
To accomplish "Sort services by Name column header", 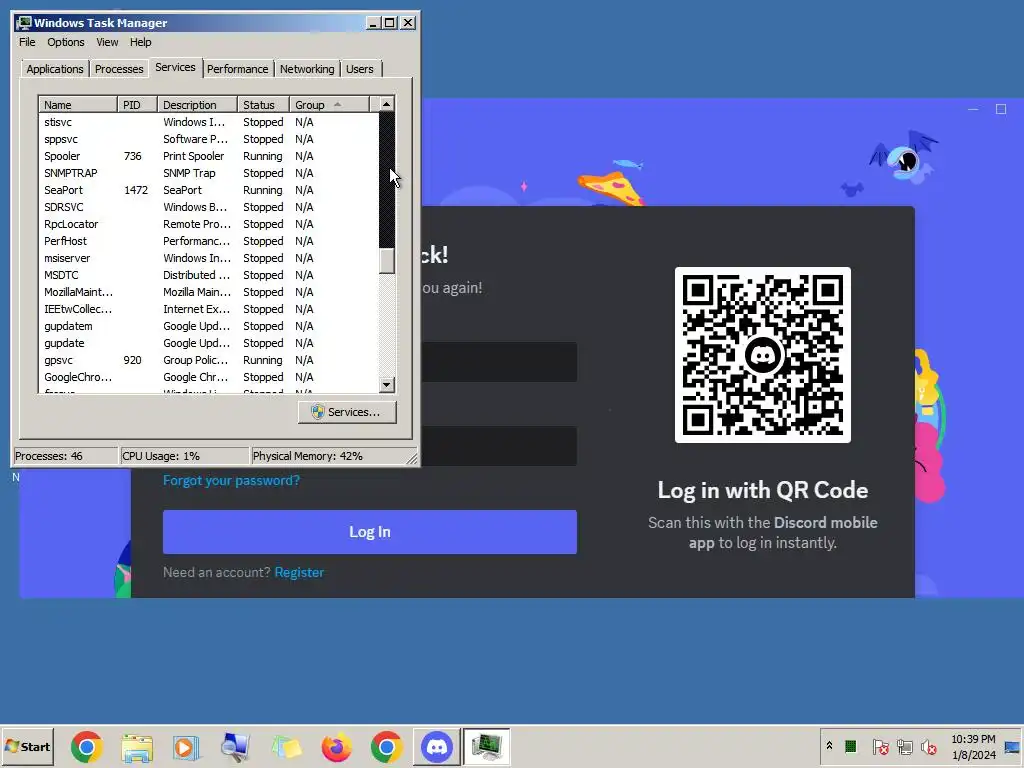I will (78, 104).
